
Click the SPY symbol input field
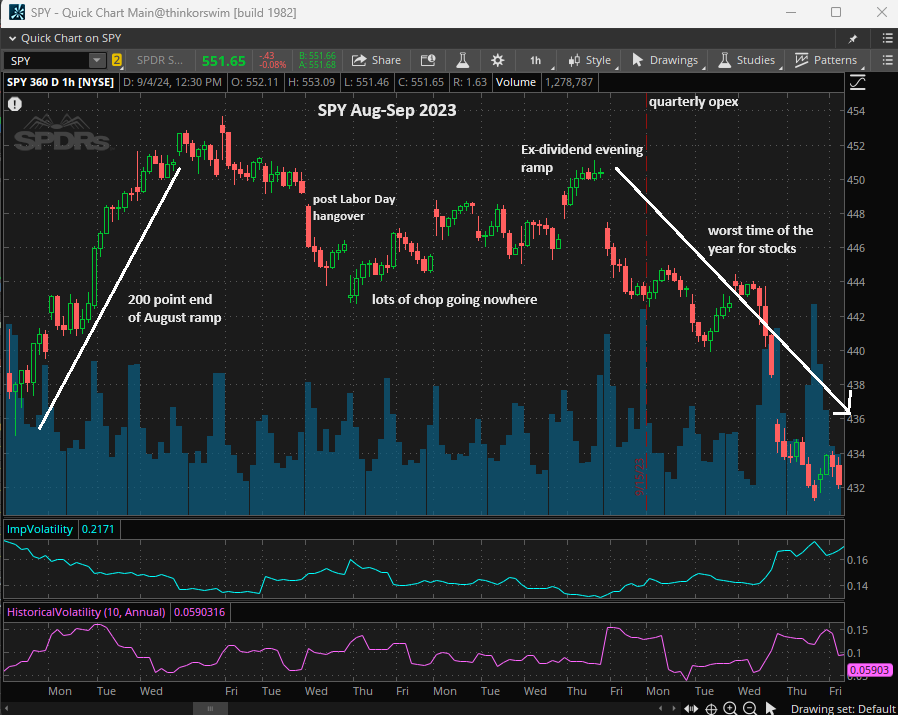click(46, 61)
